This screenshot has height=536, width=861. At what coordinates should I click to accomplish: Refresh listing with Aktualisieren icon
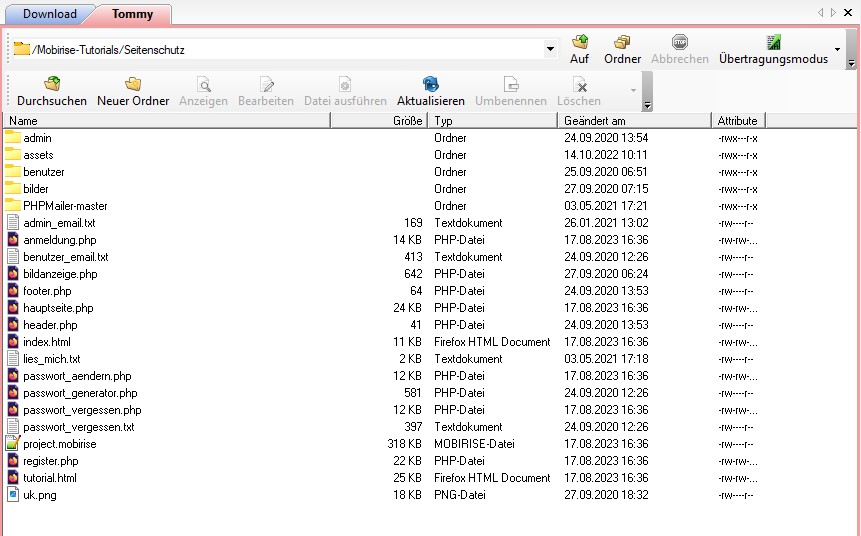pos(430,85)
